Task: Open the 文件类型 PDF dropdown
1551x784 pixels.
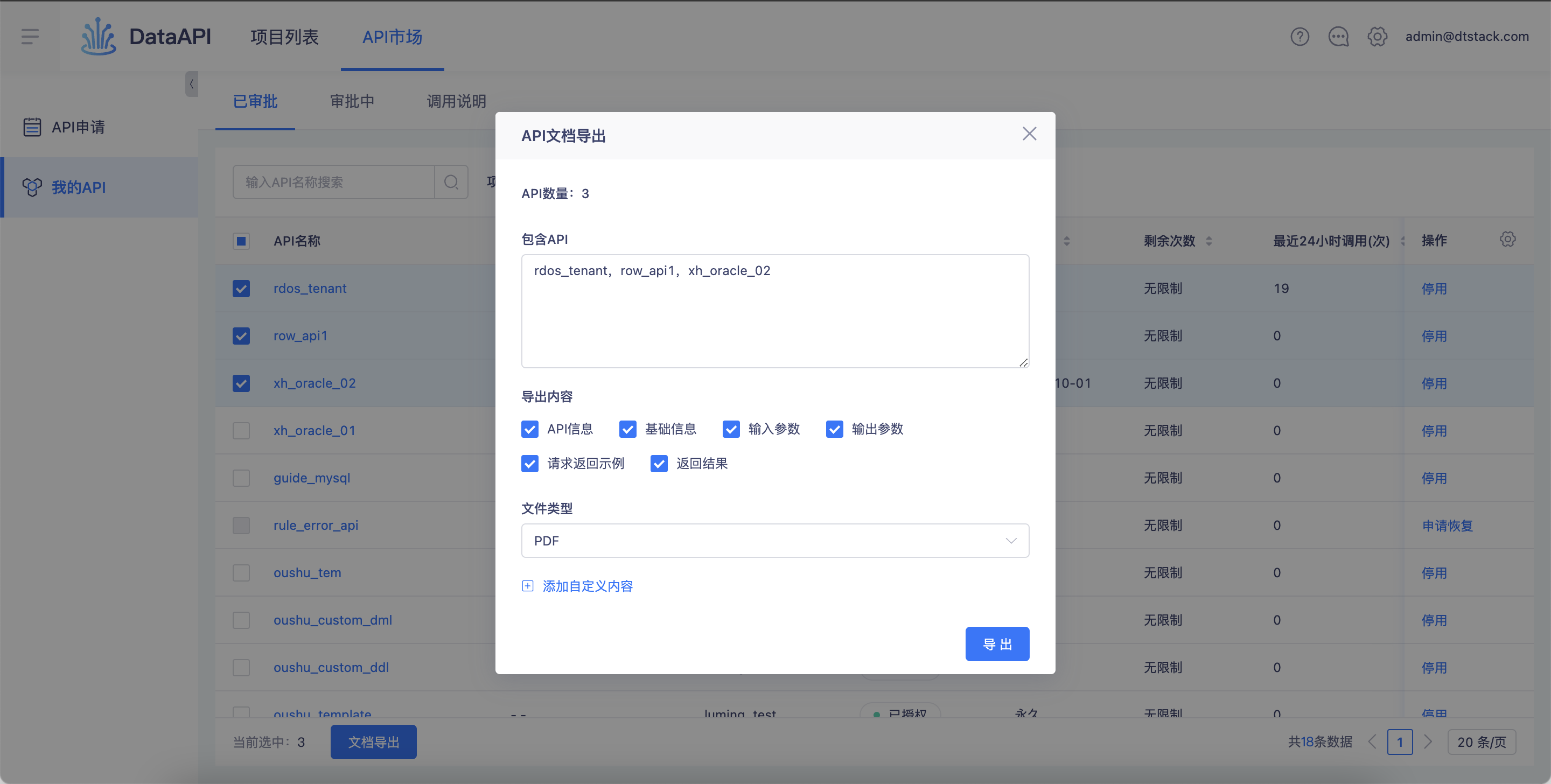Action: pos(775,541)
